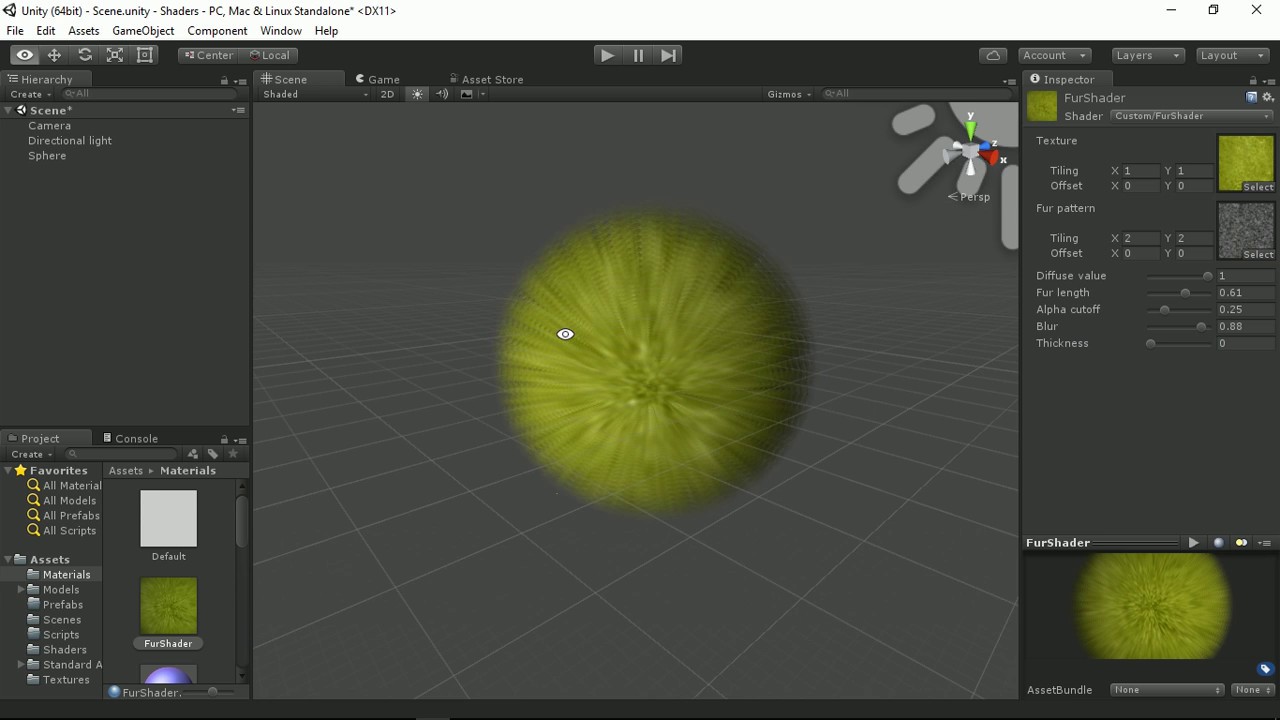The height and width of the screenshot is (720, 1280).
Task: Open Hierarchy panel options menu
Action: point(241,80)
